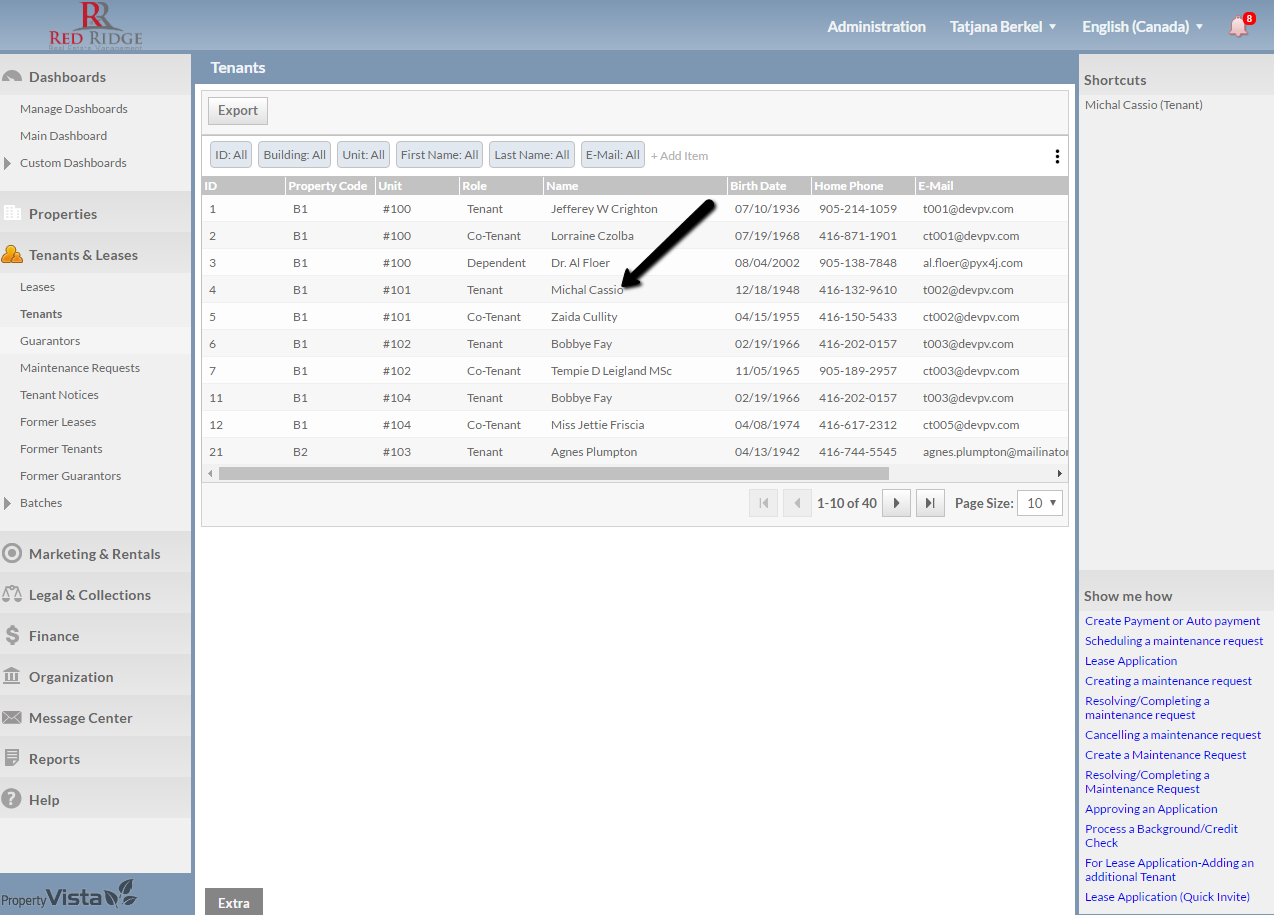Image resolution: width=1274 pixels, height=915 pixels.
Task: Open the English (Canada) language dropdown
Action: click(x=1142, y=27)
